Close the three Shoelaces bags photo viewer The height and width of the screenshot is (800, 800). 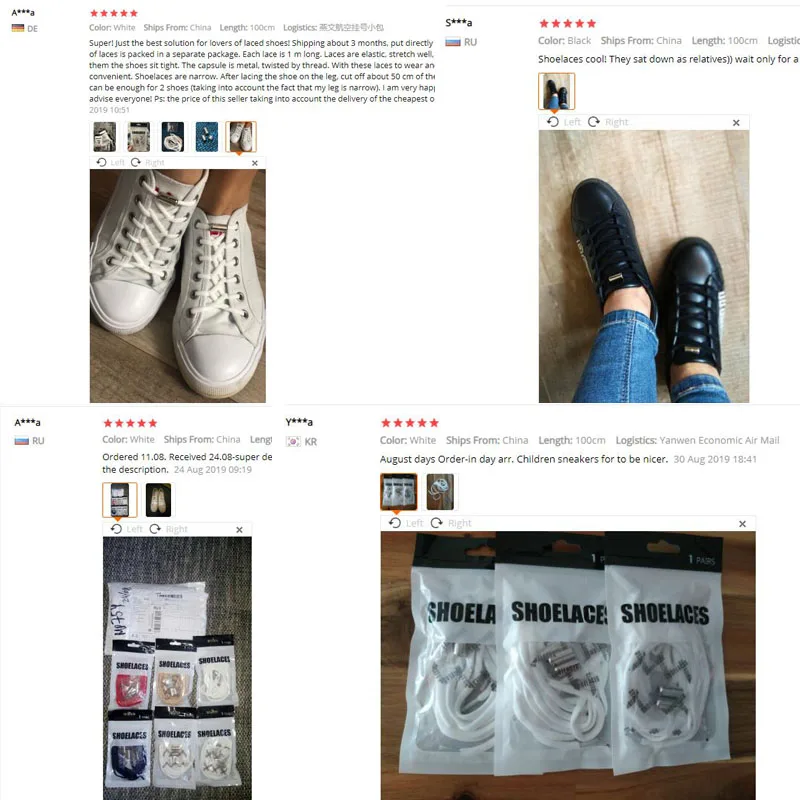(742, 524)
